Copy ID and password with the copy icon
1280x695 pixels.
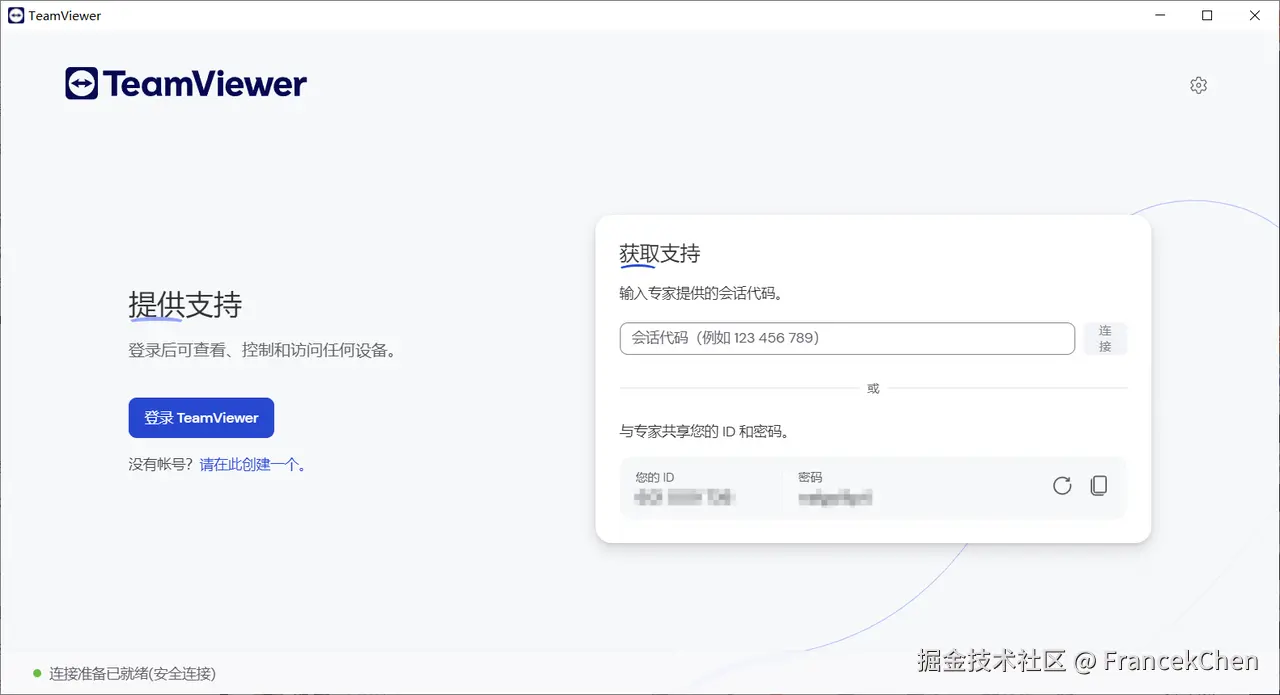pos(1099,486)
